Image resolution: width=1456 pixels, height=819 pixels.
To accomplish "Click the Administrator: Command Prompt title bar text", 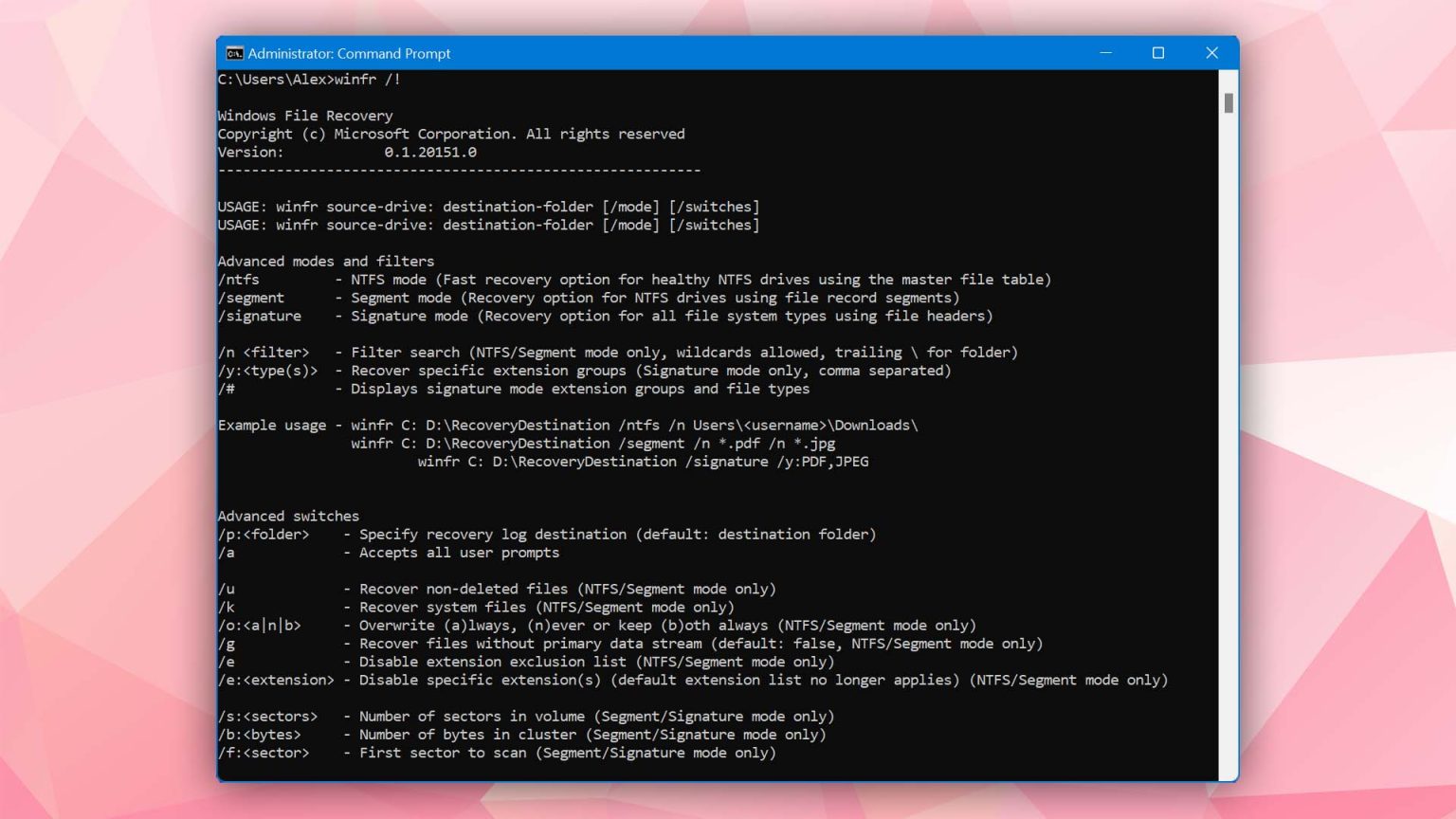I will pyautogui.click(x=348, y=53).
